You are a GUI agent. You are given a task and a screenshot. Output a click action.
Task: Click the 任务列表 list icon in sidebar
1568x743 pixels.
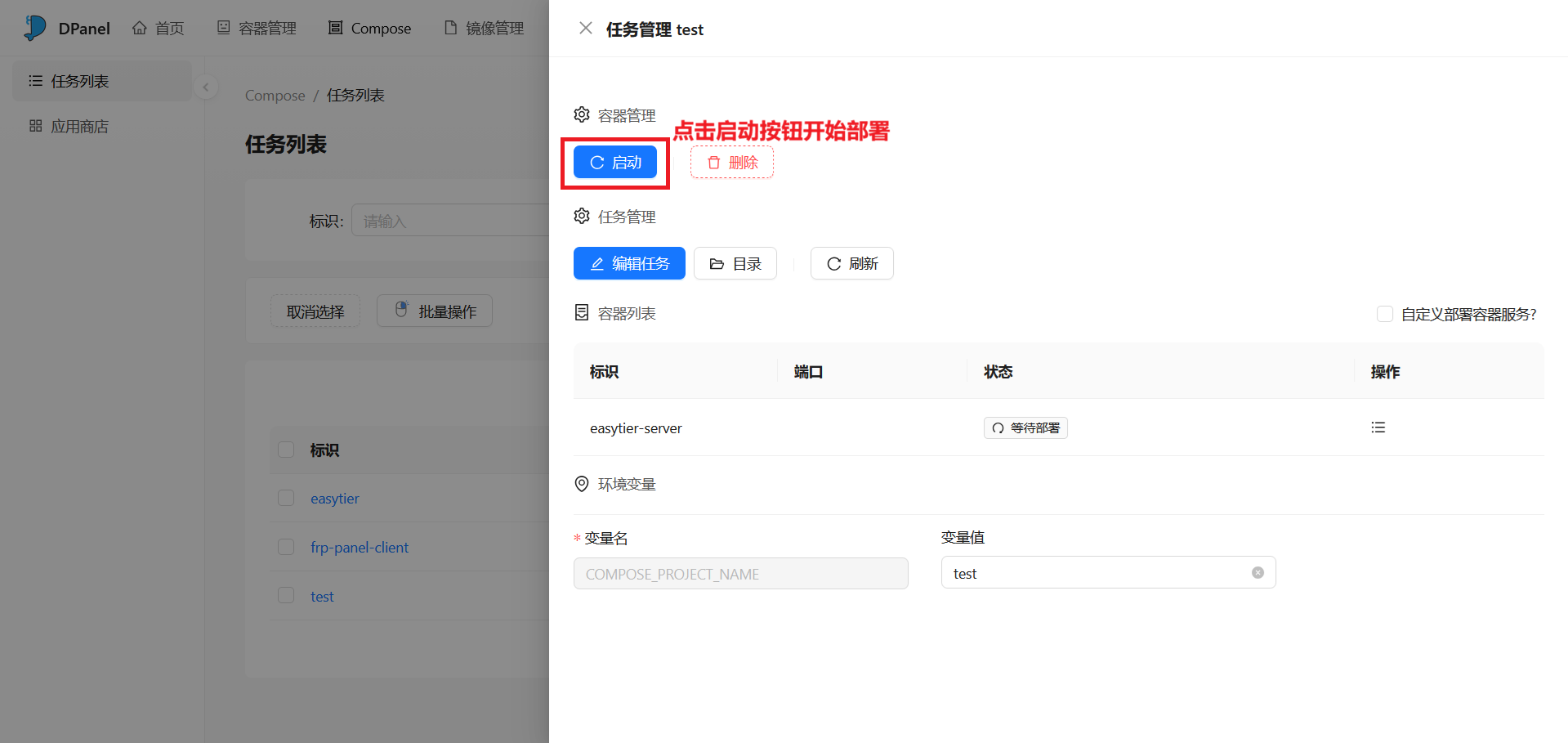(x=35, y=81)
